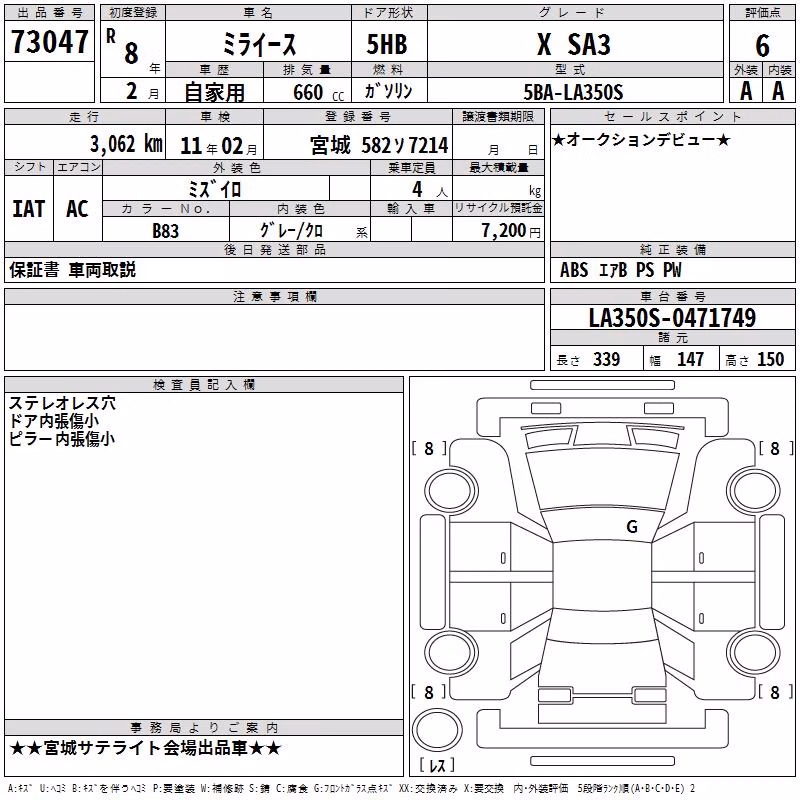Select inspector note ドア内張傷小
This screenshot has height=800, width=800.
tap(54, 421)
